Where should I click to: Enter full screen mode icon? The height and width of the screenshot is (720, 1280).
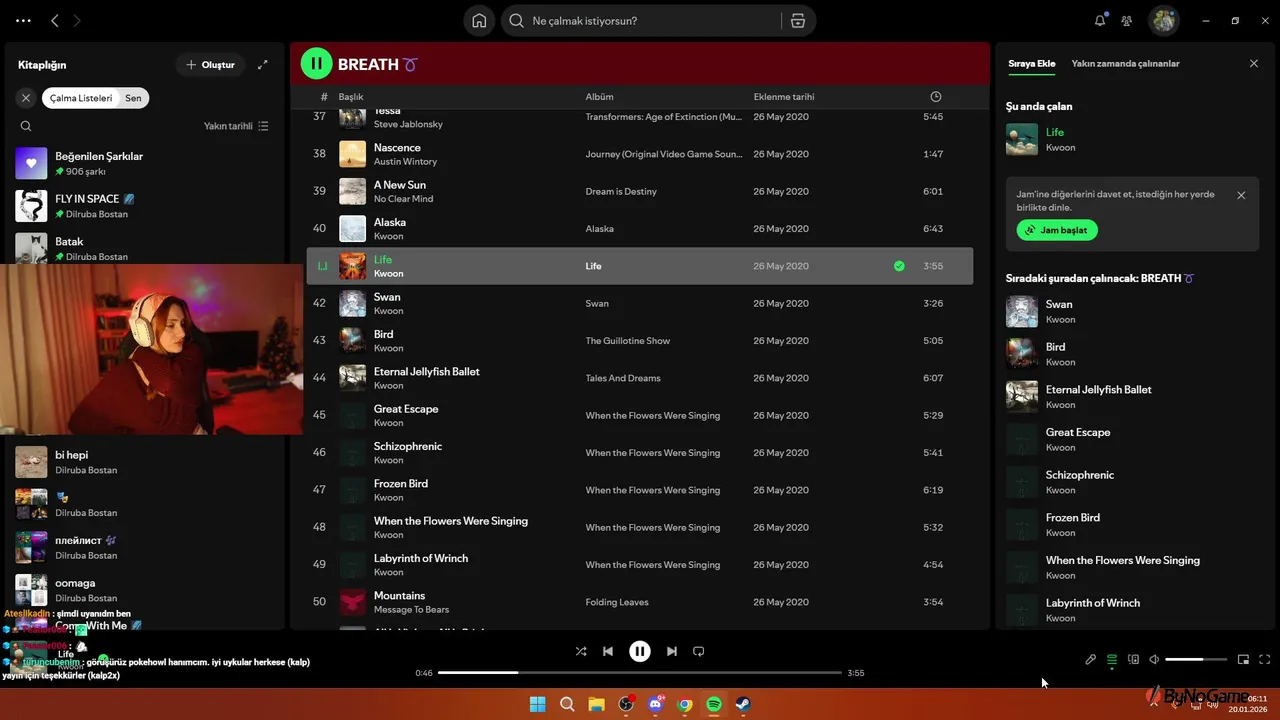[x=1264, y=659]
